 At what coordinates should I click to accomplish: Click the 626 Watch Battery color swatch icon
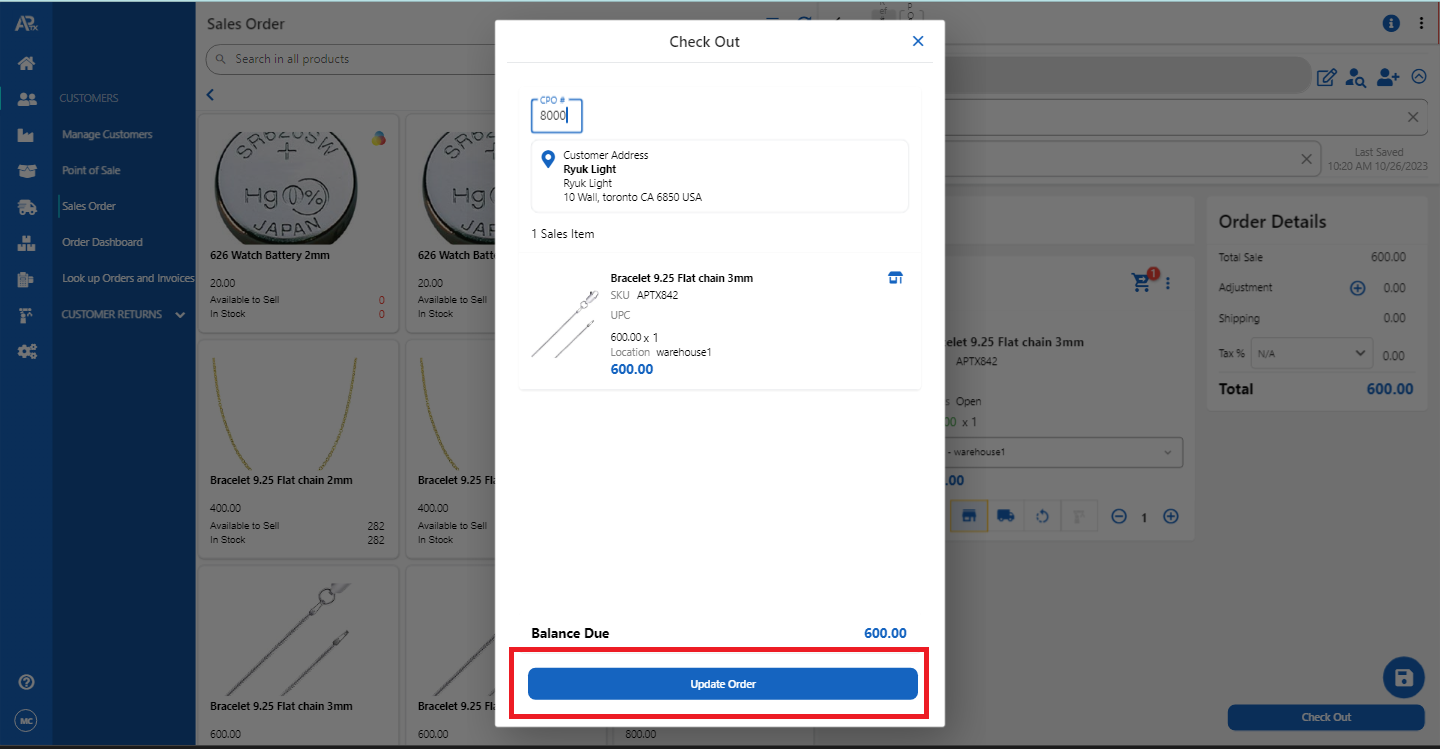click(x=378, y=139)
